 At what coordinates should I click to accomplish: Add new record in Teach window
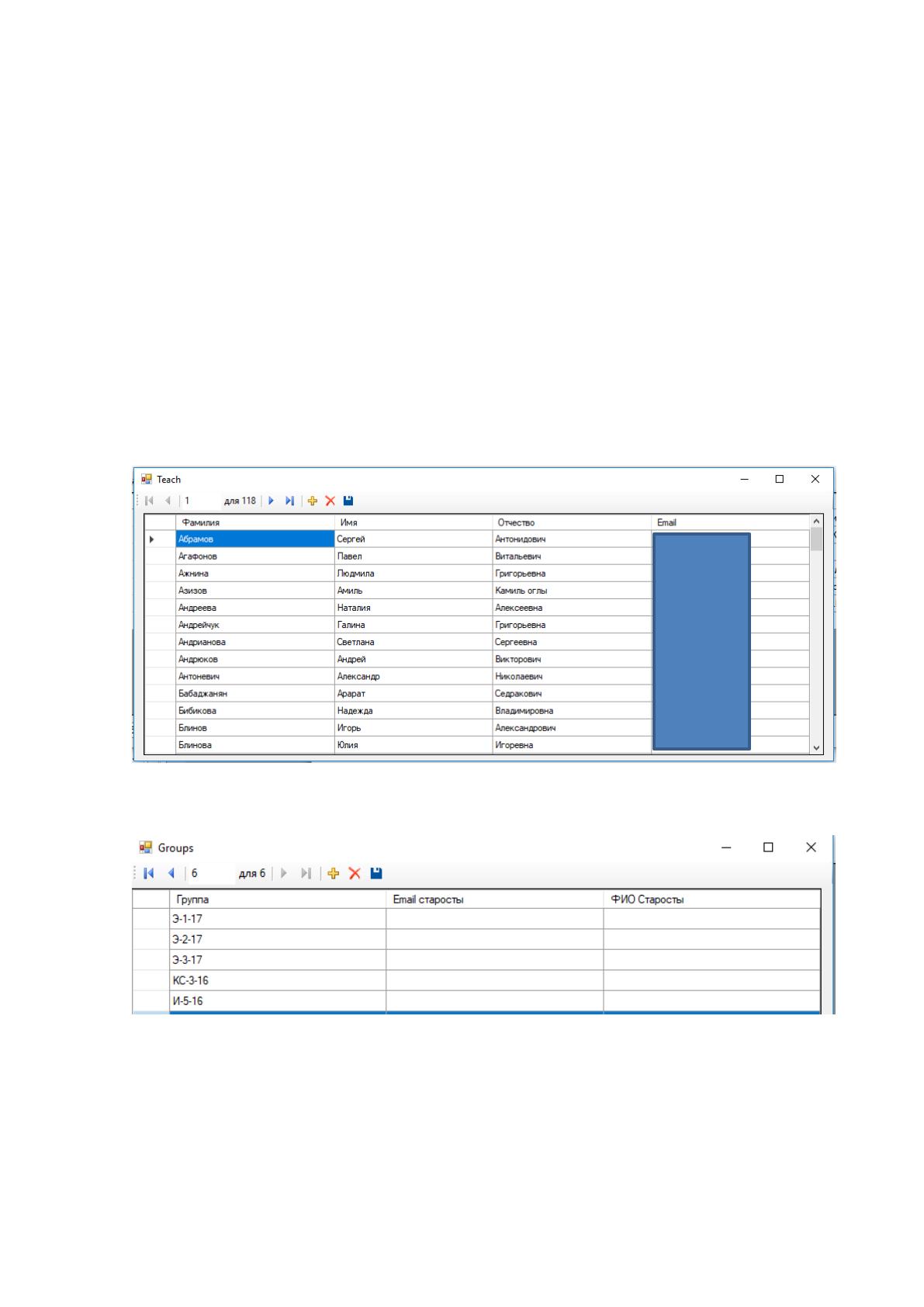click(313, 501)
